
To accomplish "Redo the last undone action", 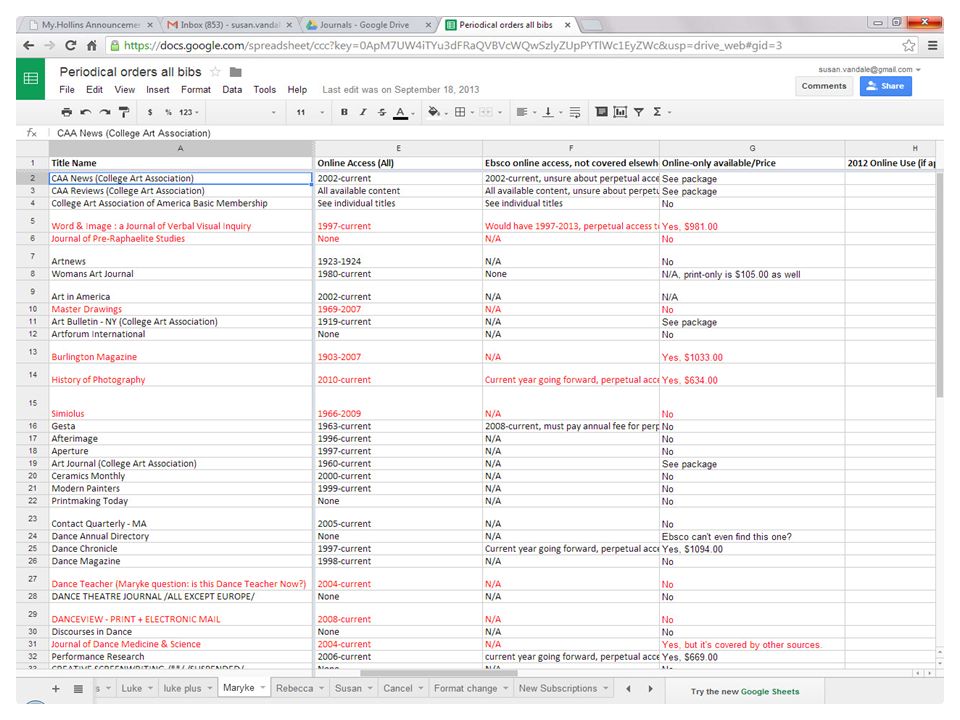I will click(x=105, y=112).
